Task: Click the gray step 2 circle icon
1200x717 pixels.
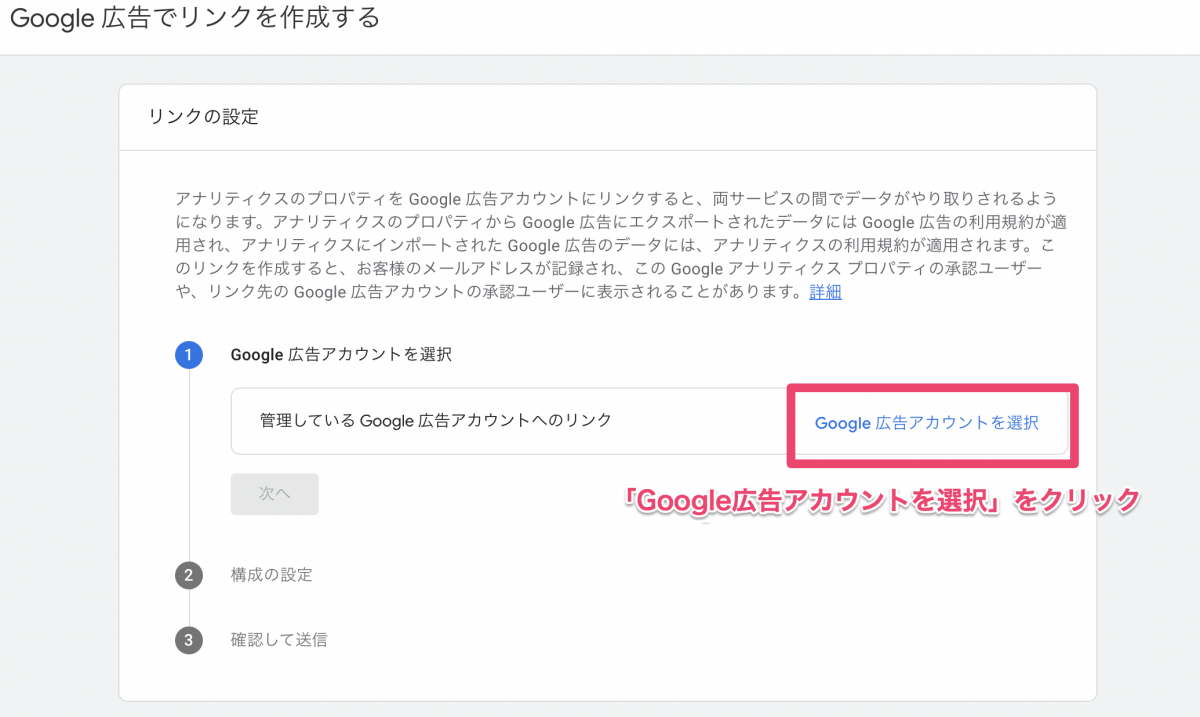Action: 189,575
